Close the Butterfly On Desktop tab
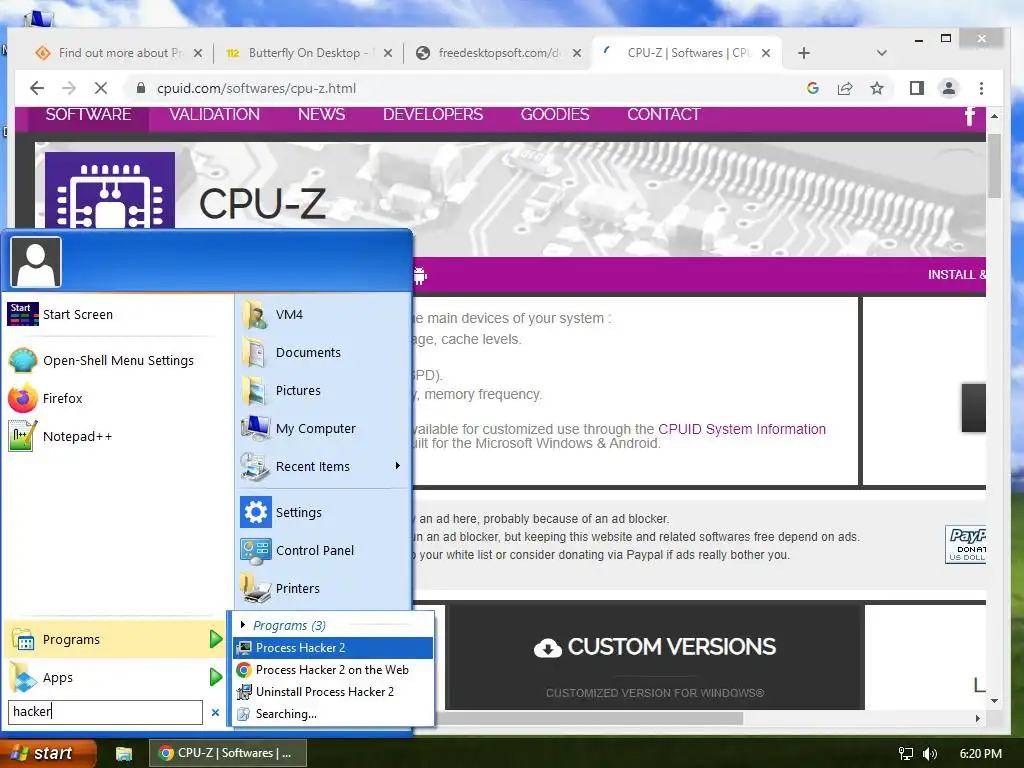This screenshot has width=1024, height=768. point(388,53)
